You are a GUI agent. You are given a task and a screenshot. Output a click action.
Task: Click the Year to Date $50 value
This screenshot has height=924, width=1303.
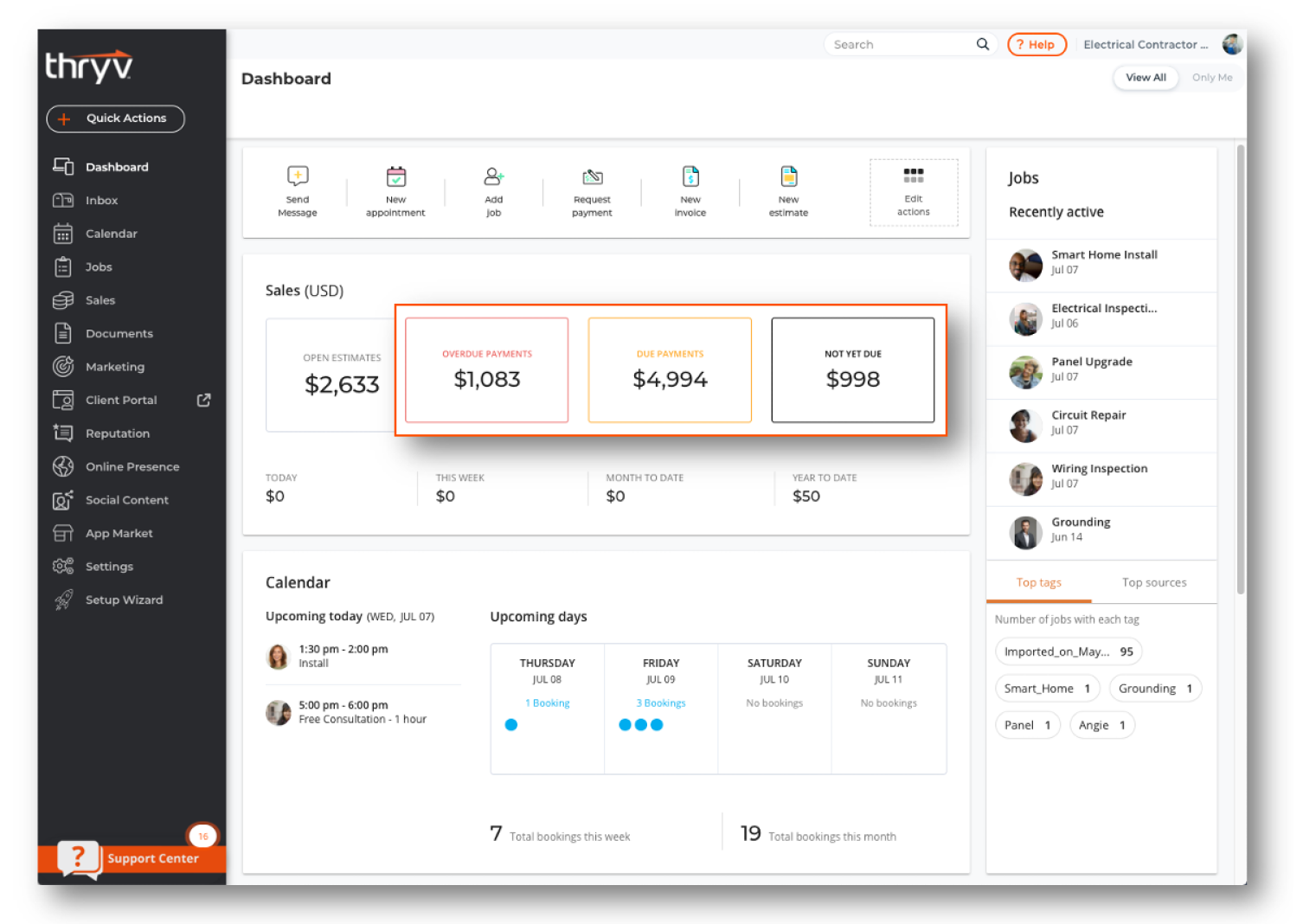806,497
